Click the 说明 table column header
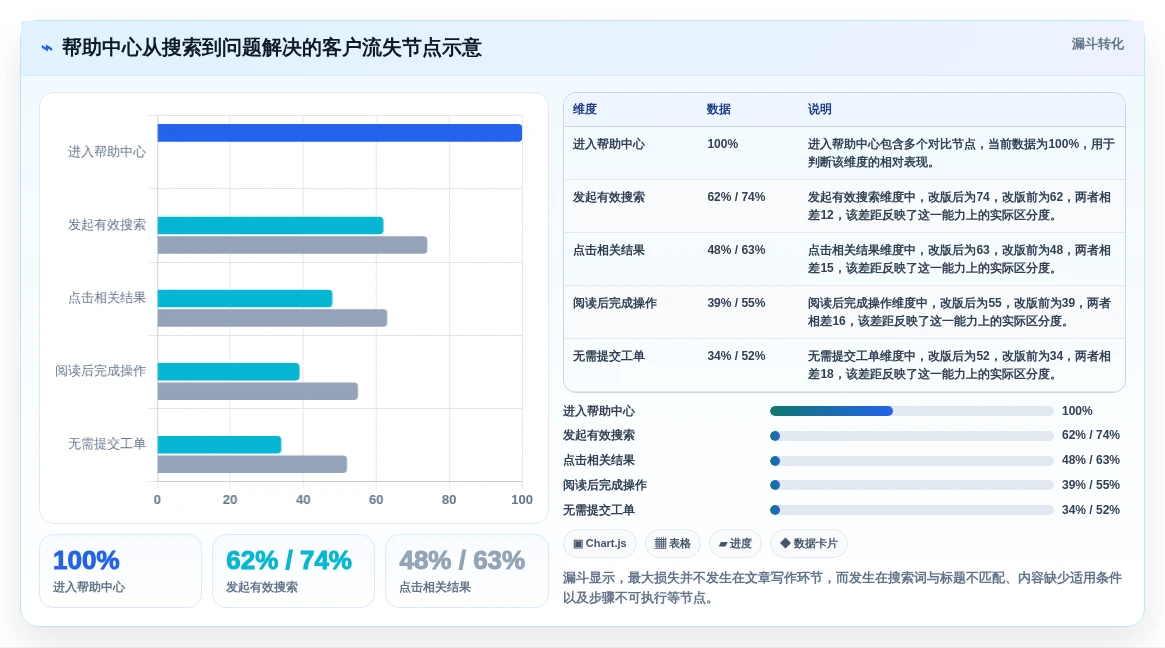The image size is (1165, 648). coord(820,109)
